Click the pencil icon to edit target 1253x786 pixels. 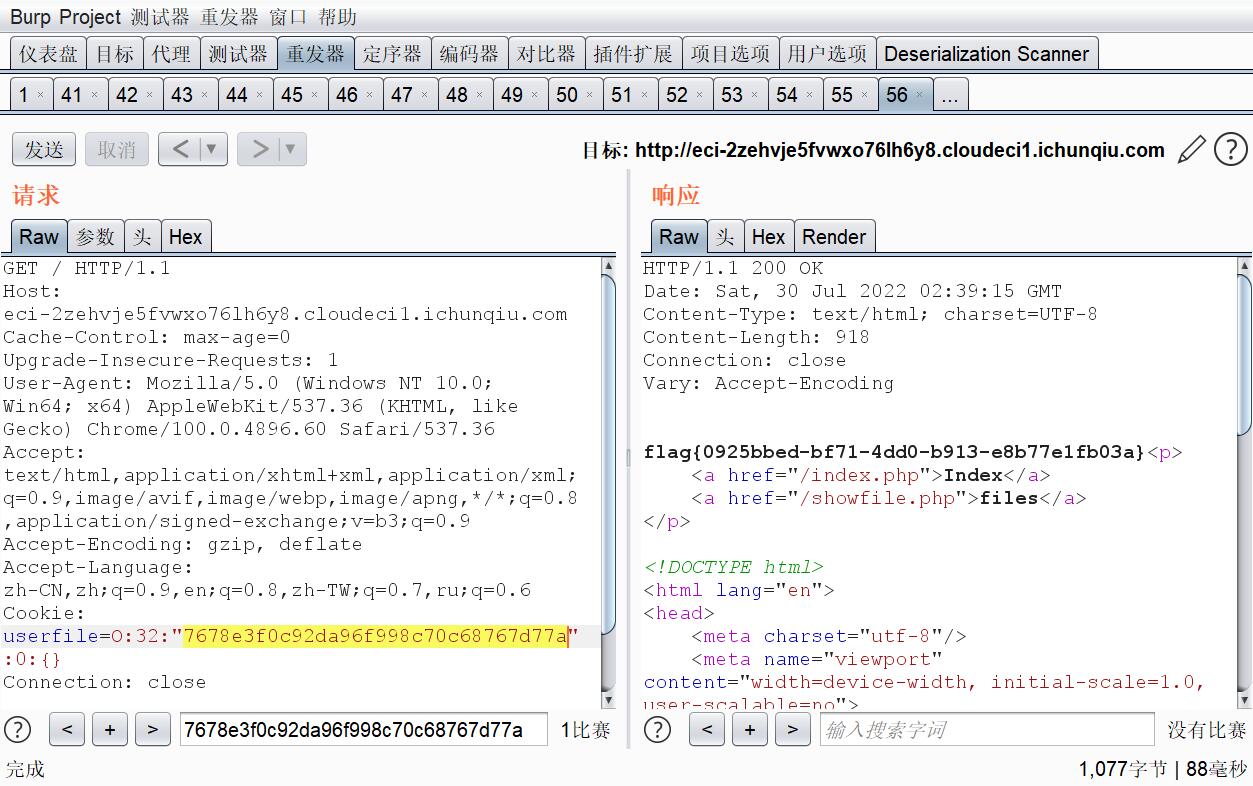click(x=1191, y=150)
